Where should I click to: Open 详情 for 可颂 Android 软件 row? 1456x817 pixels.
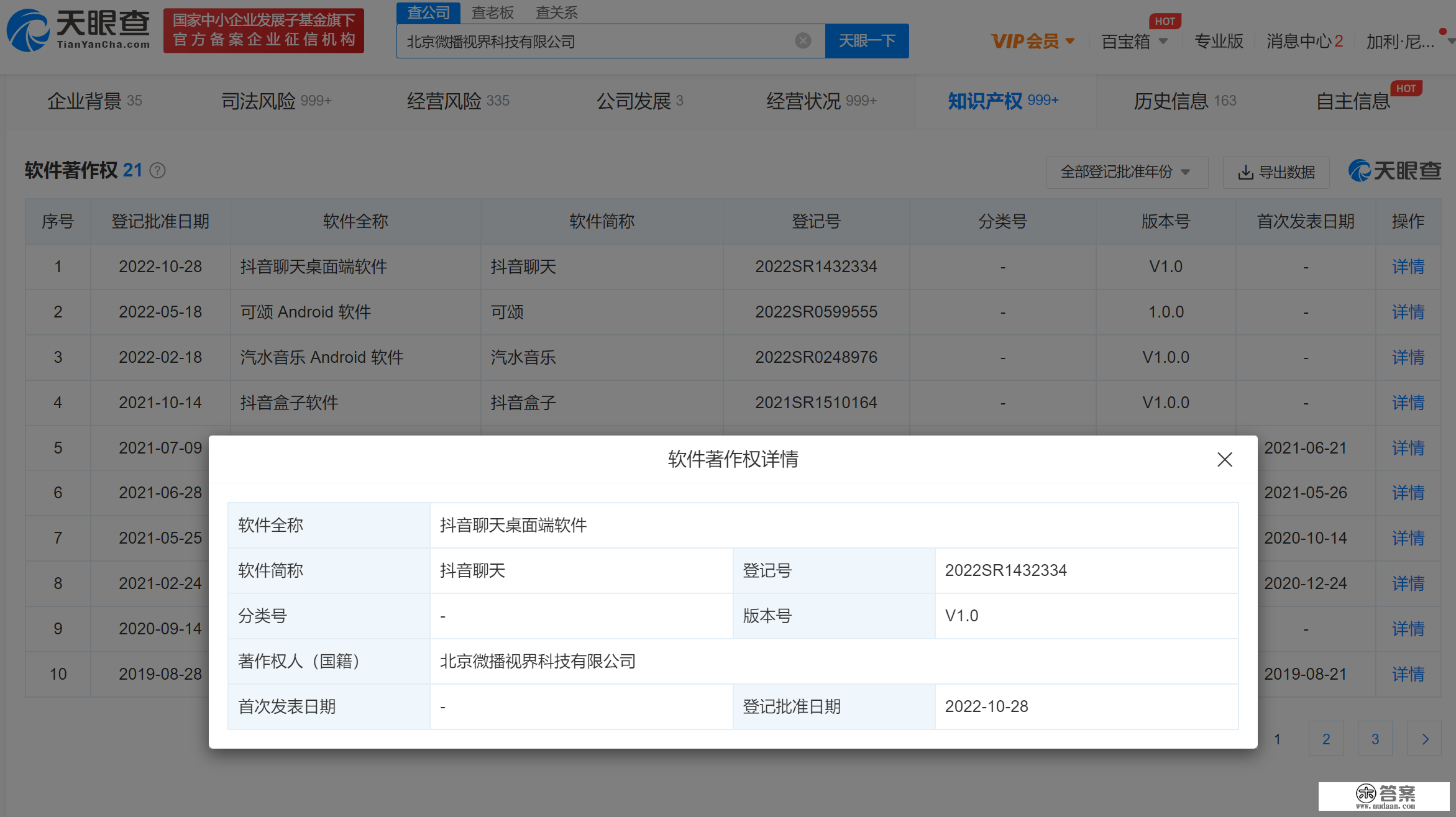[x=1408, y=312]
